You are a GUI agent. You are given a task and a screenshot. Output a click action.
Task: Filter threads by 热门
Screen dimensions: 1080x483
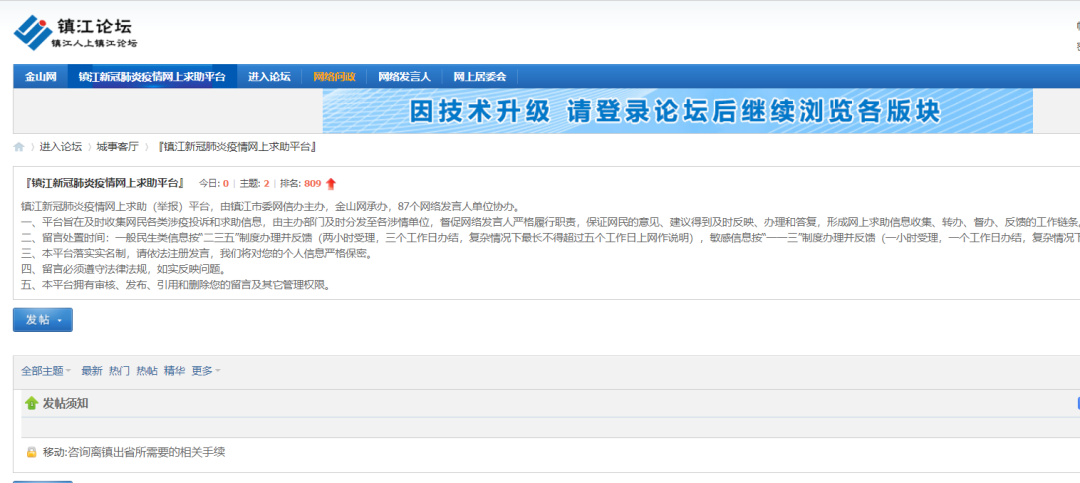point(119,371)
